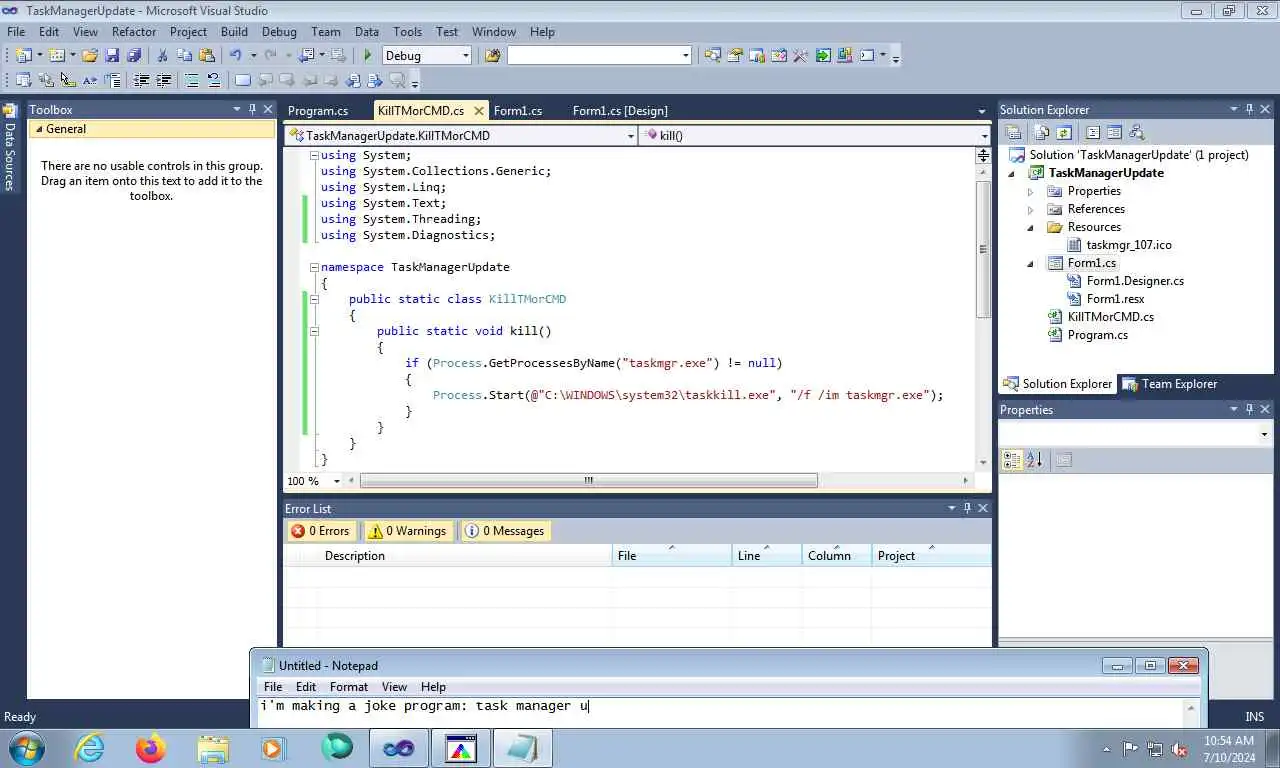Toggle auto-hide pin on the Error List

[967, 508]
